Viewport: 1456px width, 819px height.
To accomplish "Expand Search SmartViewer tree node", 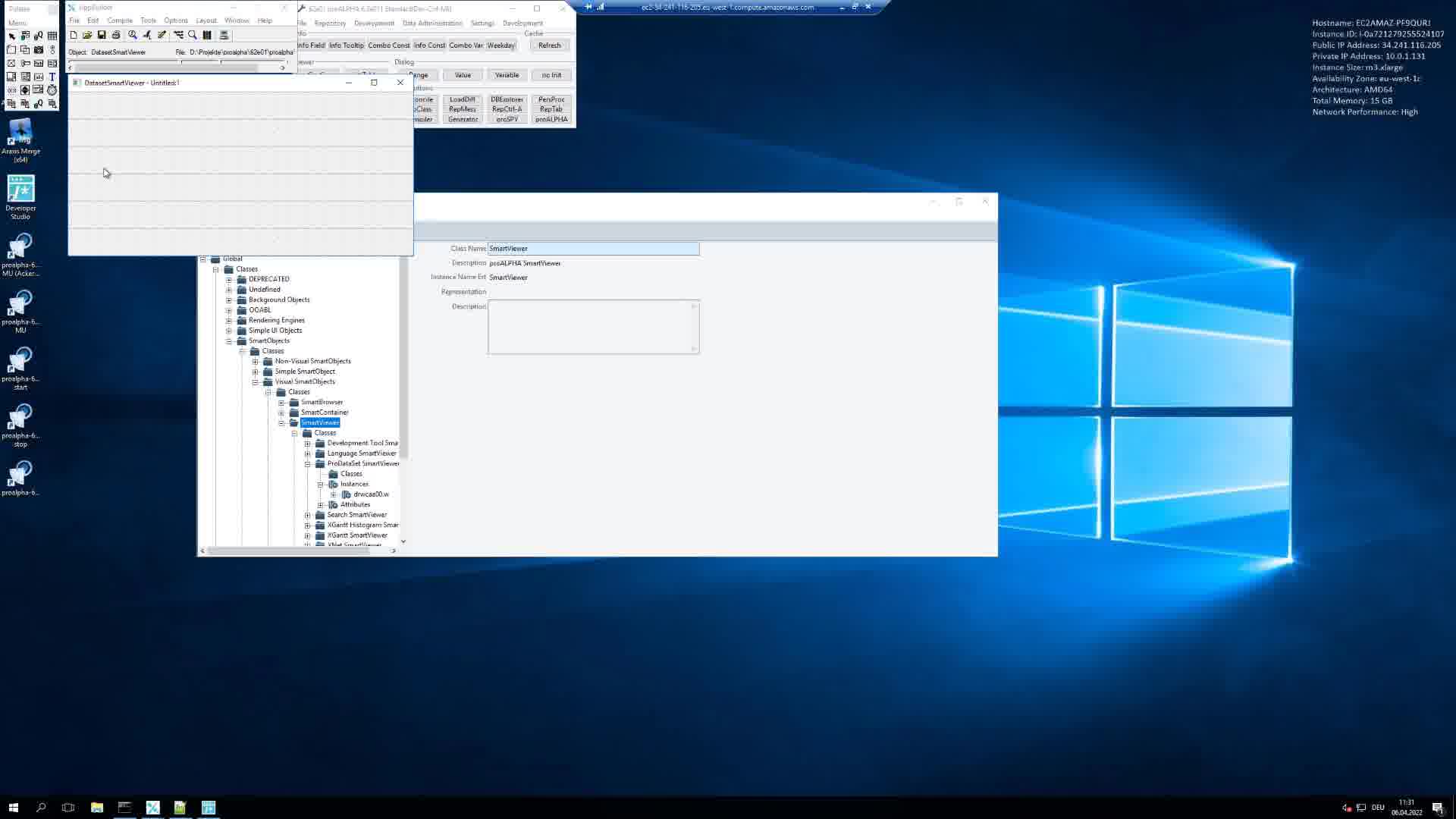I will pyautogui.click(x=308, y=515).
